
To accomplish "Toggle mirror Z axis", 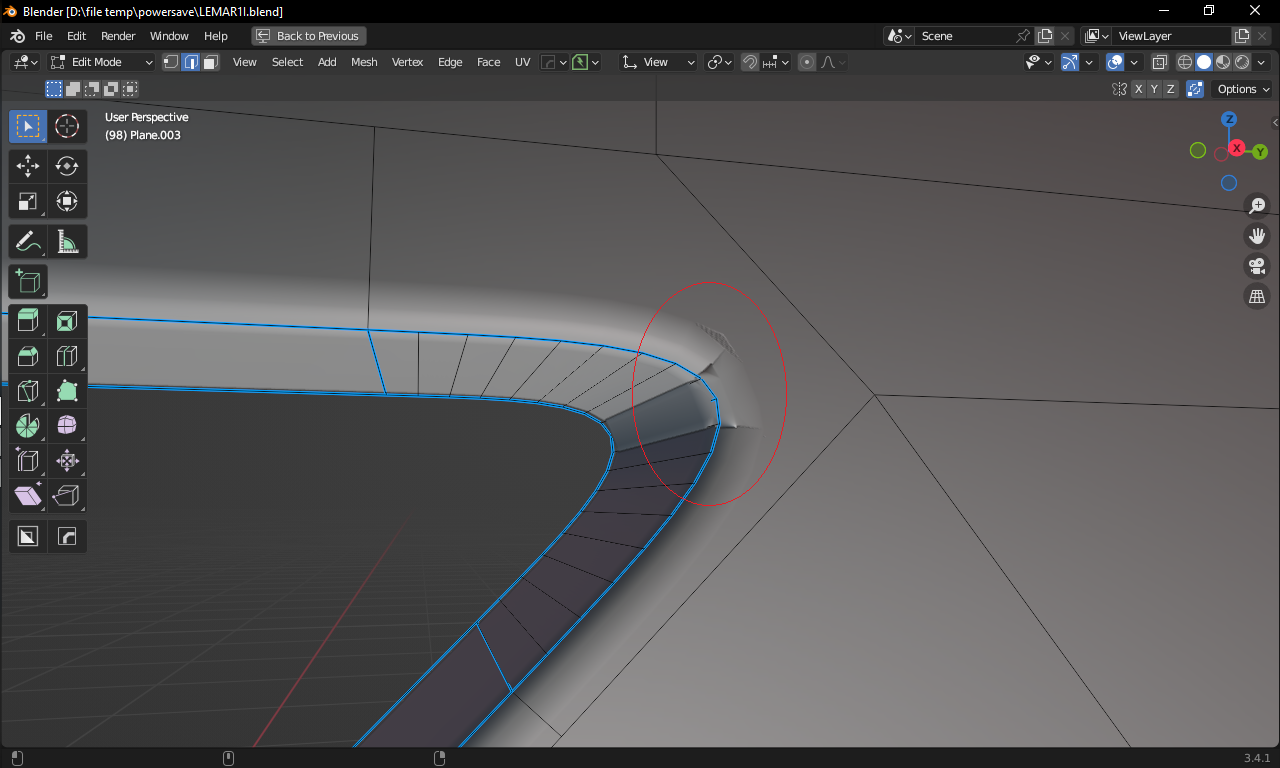I will coord(1170,89).
